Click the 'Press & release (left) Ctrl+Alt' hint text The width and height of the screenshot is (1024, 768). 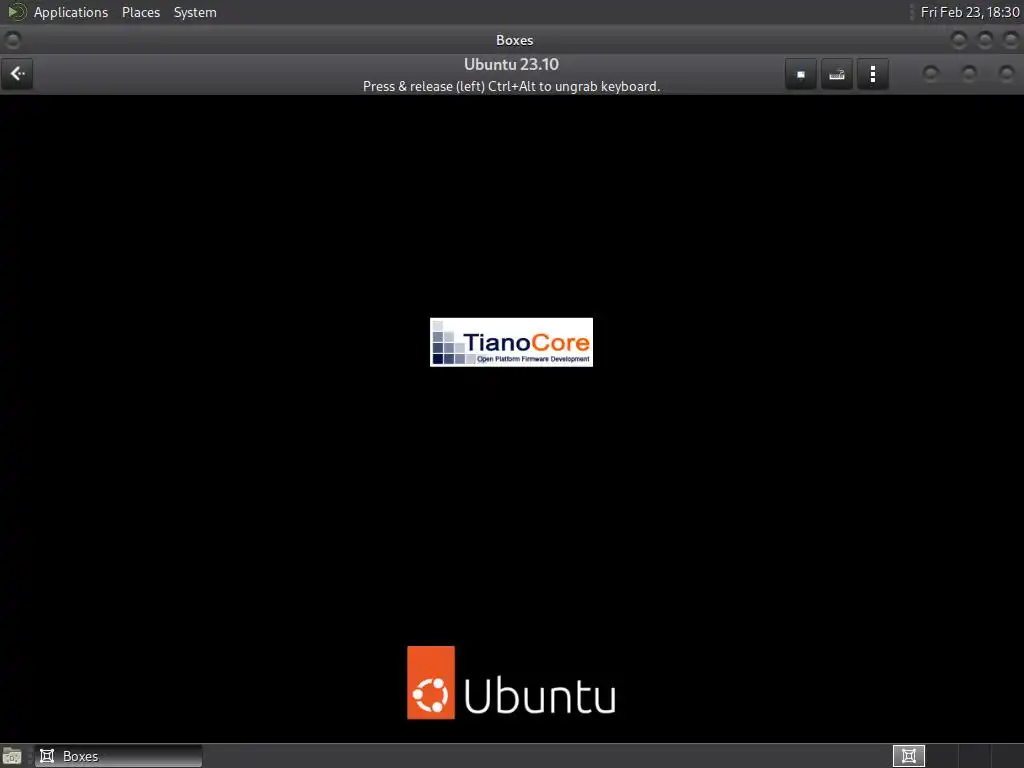click(511, 86)
